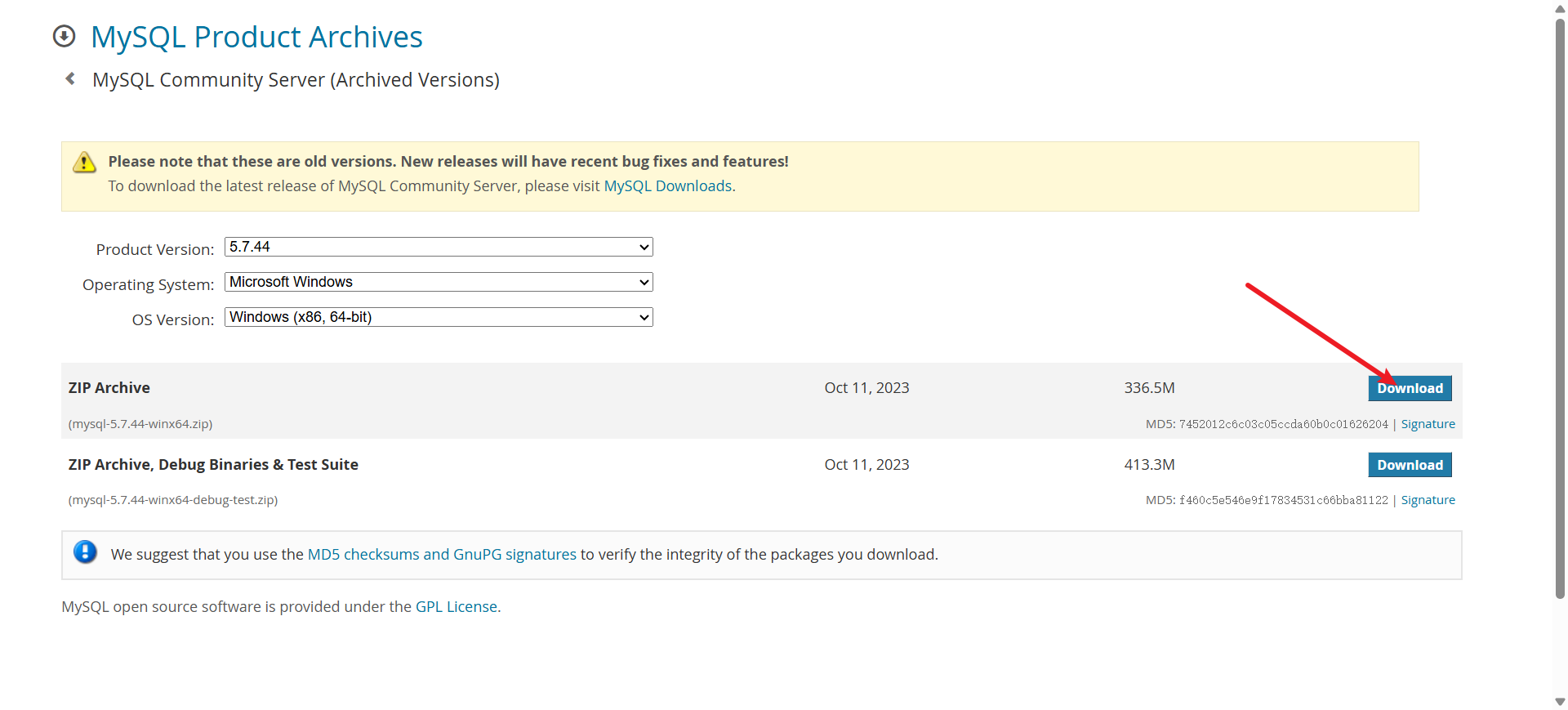
Task: Click the ZIP Archive row's Oct 11, 2023 date
Action: (866, 388)
